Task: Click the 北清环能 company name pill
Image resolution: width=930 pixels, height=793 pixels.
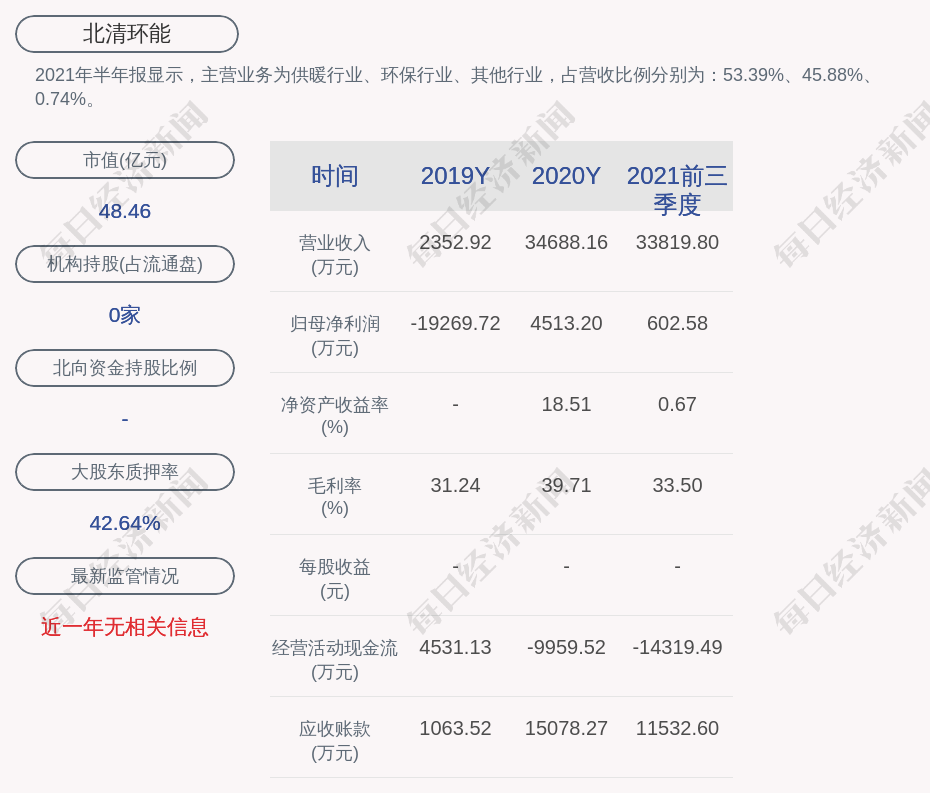Action: (126, 34)
